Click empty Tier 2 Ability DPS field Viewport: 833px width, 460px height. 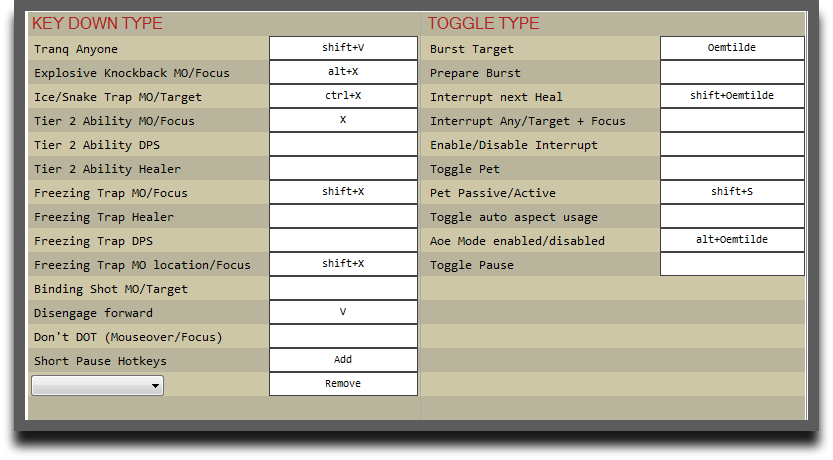pos(343,144)
